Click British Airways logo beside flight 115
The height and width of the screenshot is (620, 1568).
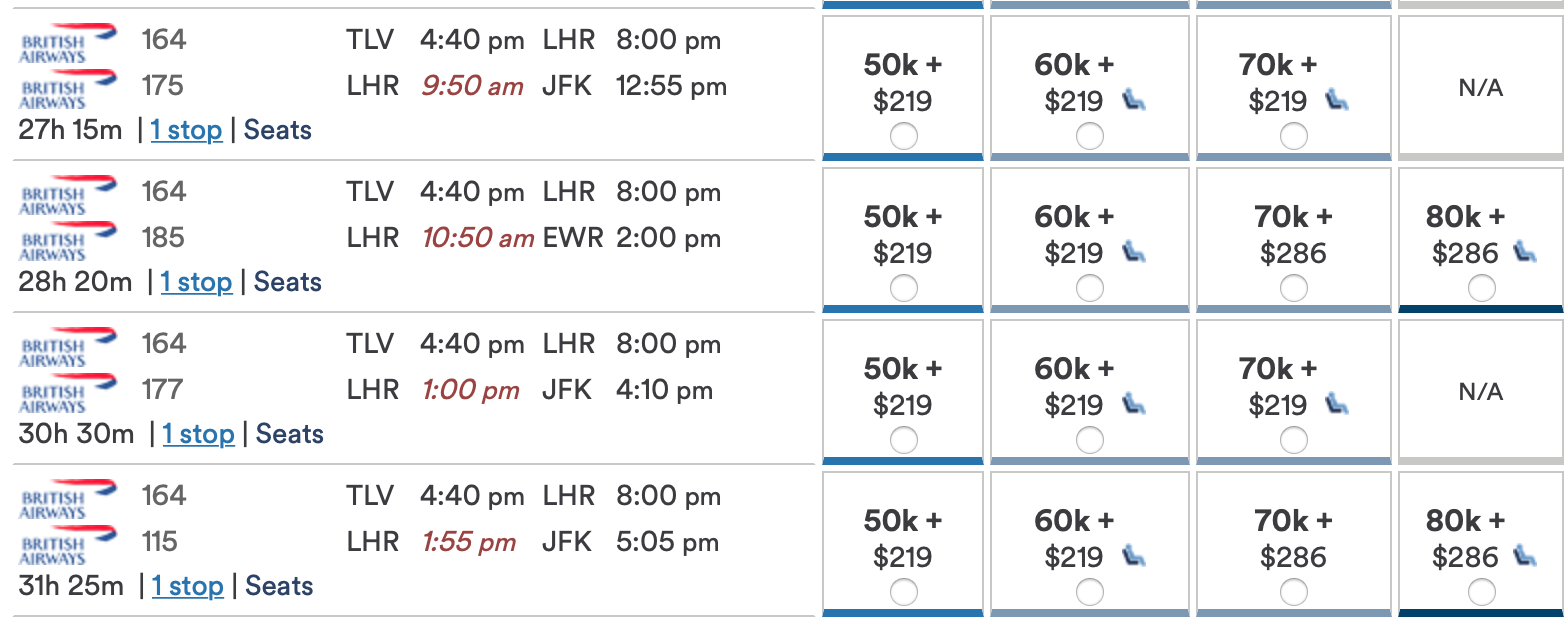(x=68, y=548)
